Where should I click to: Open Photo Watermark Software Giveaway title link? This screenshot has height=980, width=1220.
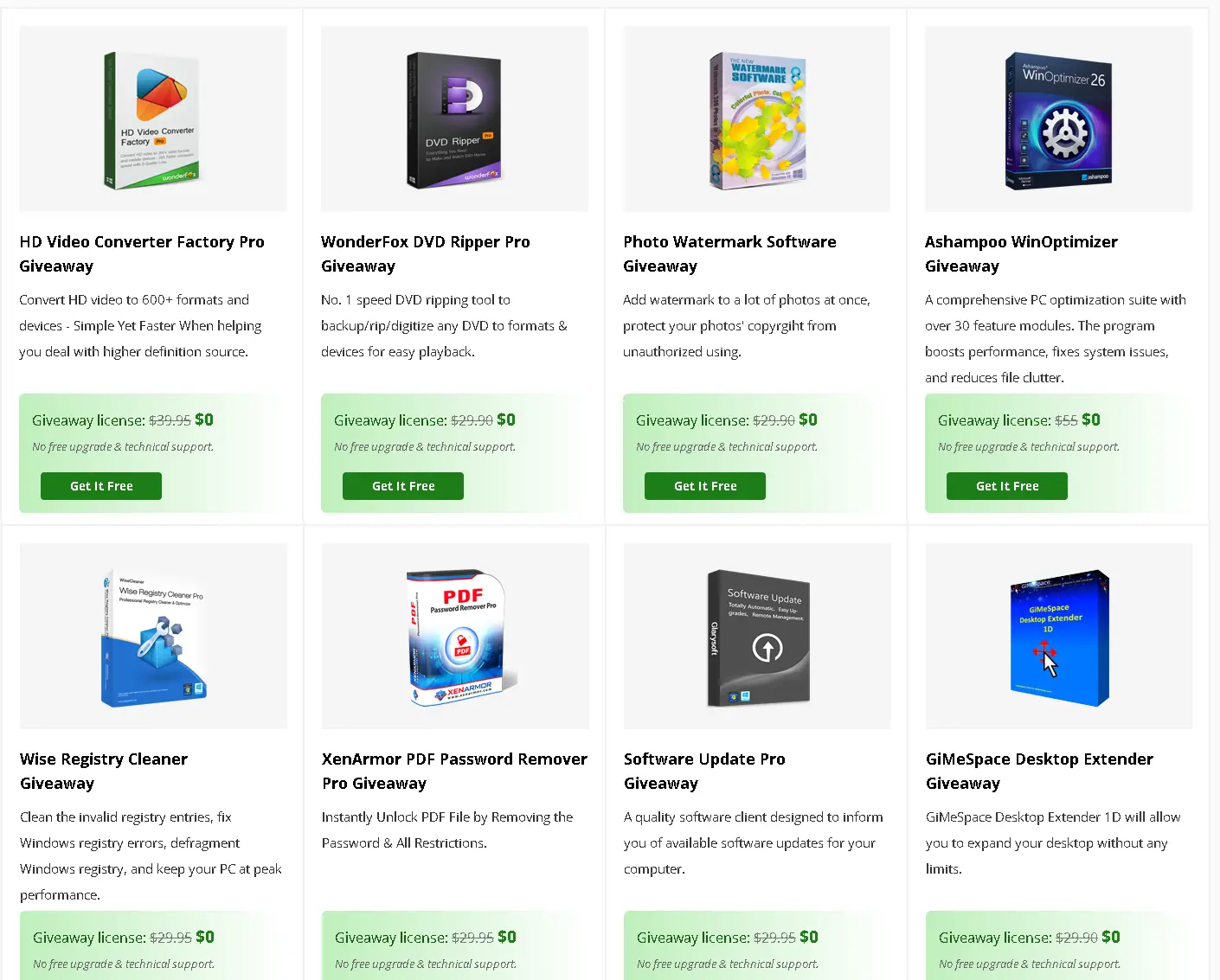729,254
